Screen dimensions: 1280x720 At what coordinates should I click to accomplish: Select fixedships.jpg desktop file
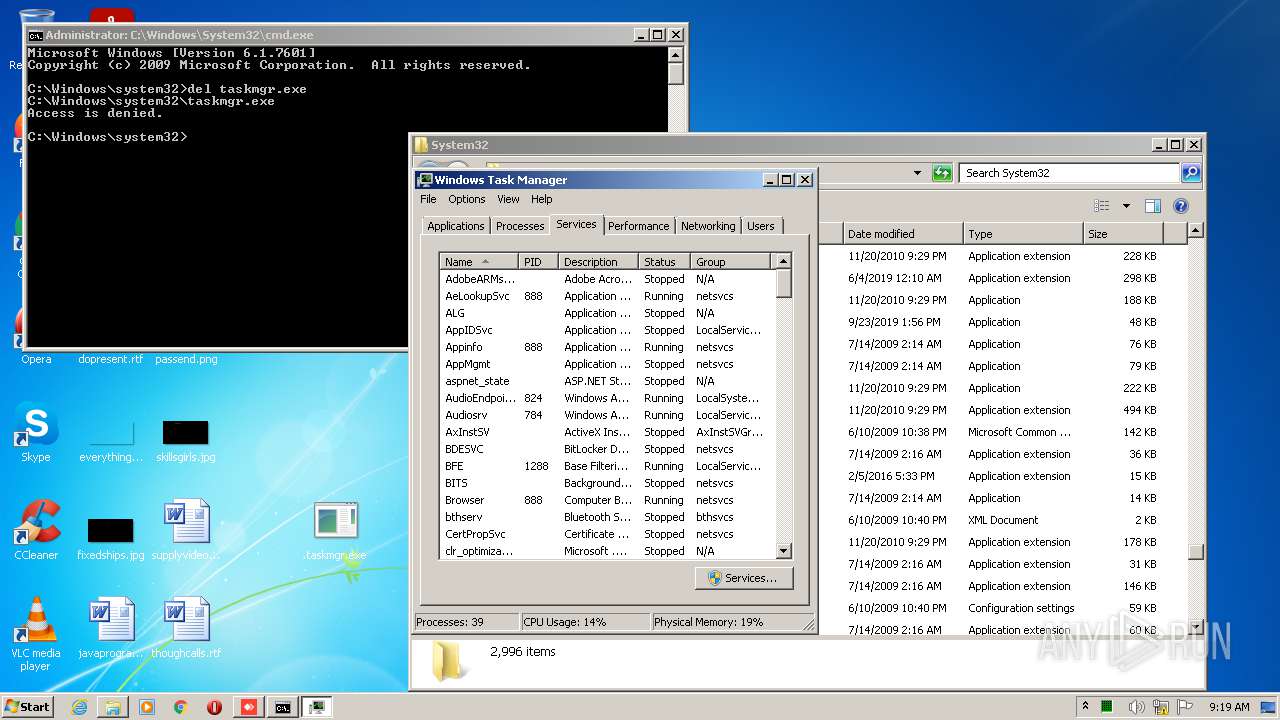(x=110, y=538)
